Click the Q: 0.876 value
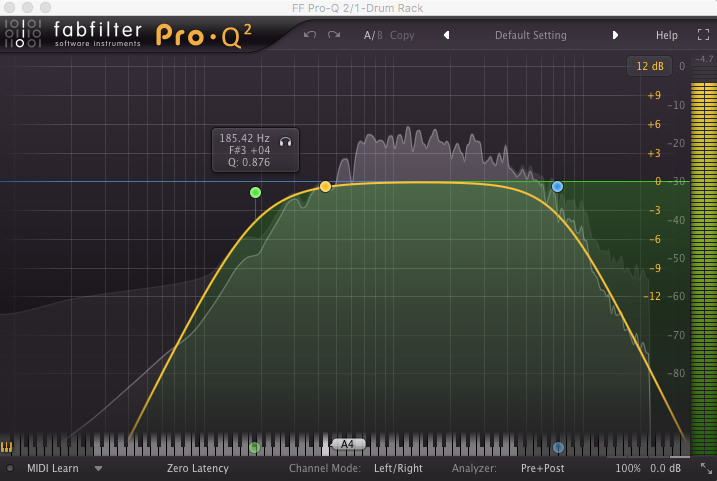 click(249, 162)
